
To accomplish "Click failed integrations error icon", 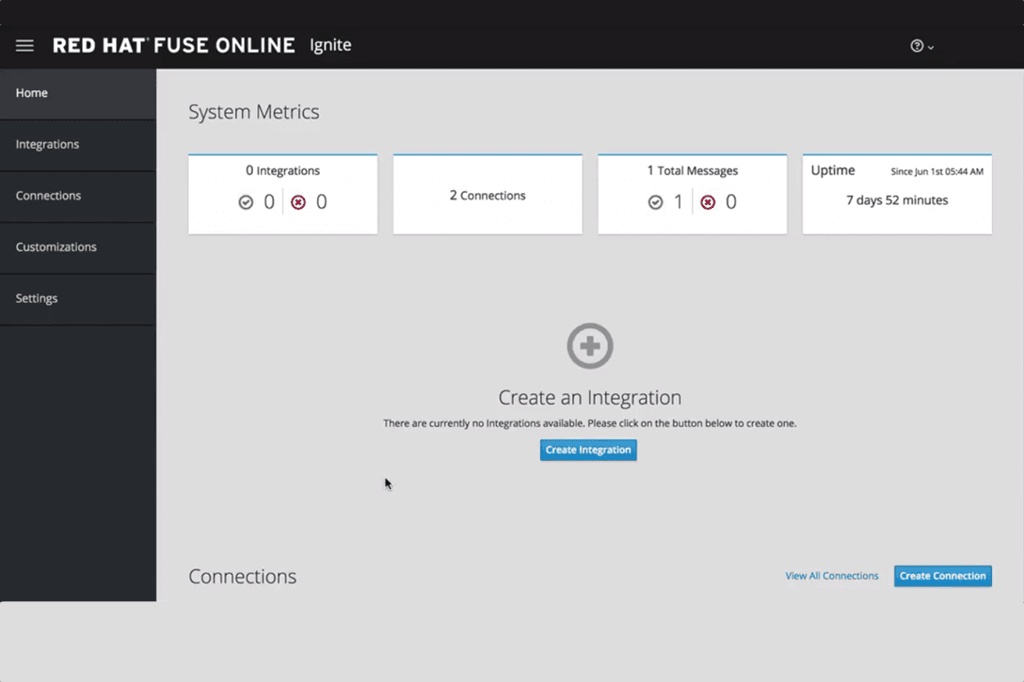I will (298, 203).
